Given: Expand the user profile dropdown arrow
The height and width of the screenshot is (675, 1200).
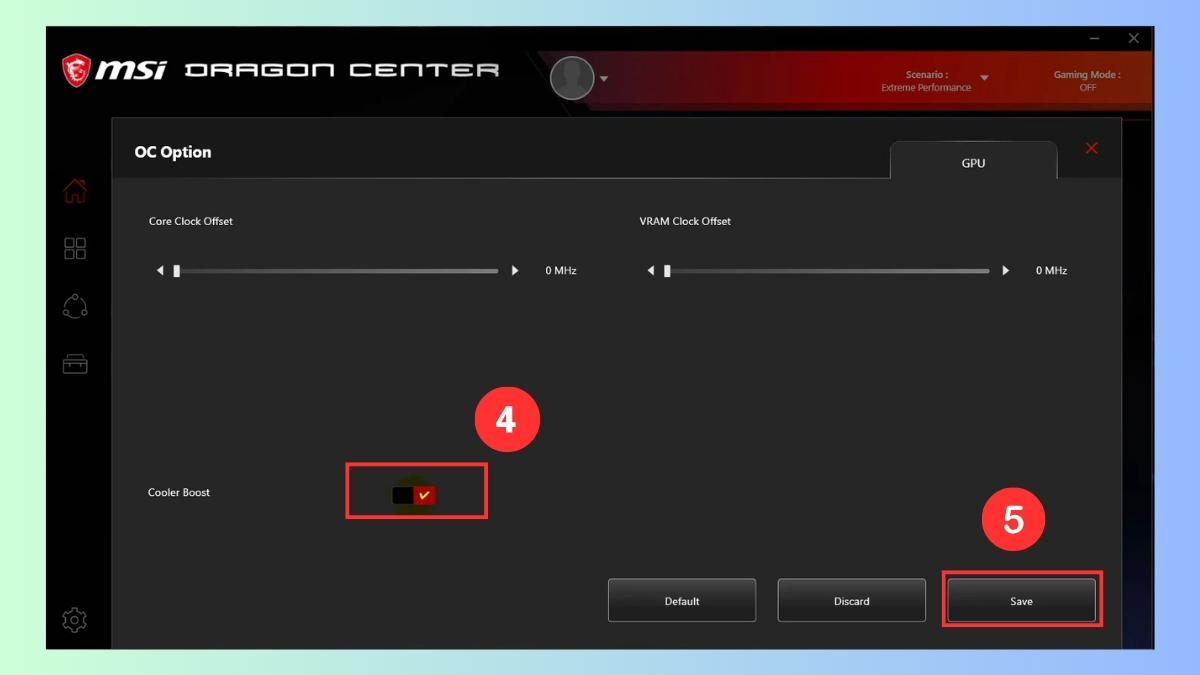Looking at the screenshot, I should pyautogui.click(x=604, y=79).
